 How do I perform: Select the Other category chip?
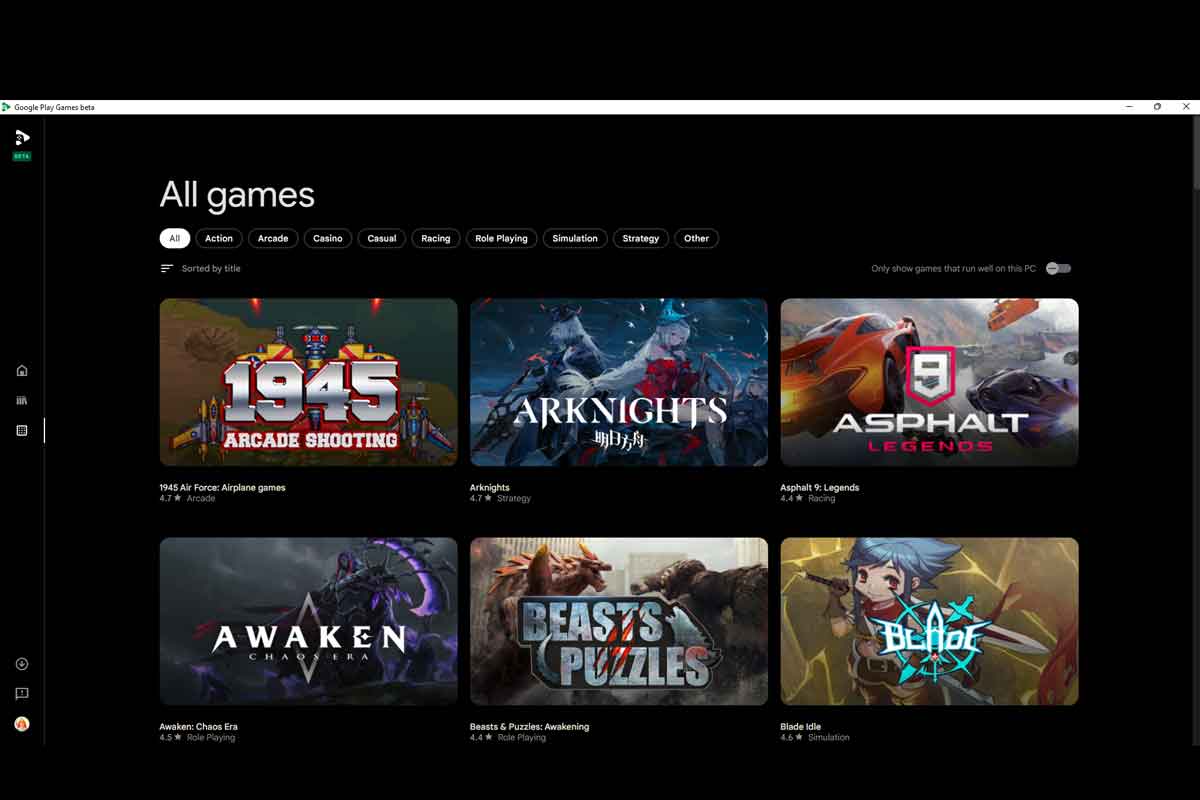(x=696, y=238)
